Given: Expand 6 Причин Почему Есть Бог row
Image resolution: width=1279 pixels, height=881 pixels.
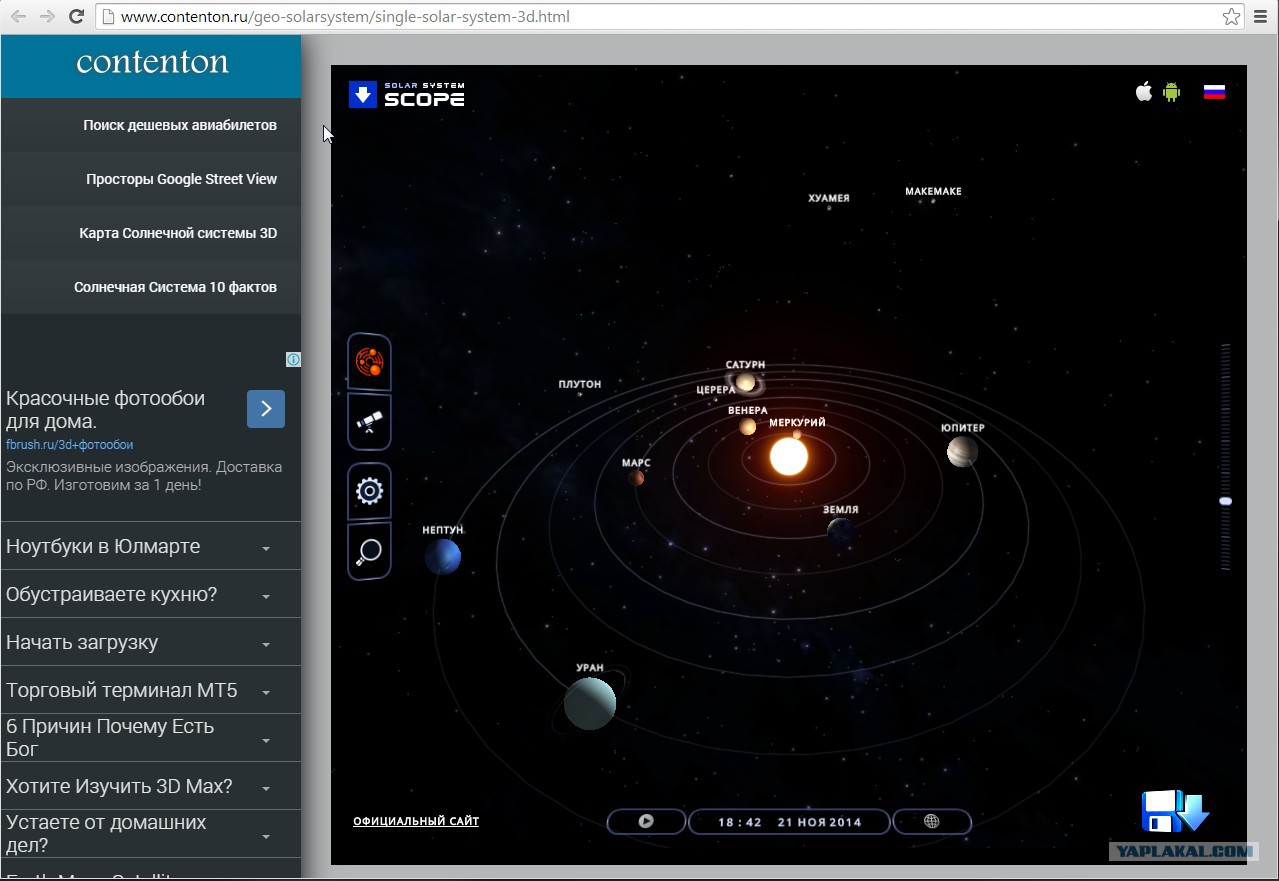Looking at the screenshot, I should (151, 738).
